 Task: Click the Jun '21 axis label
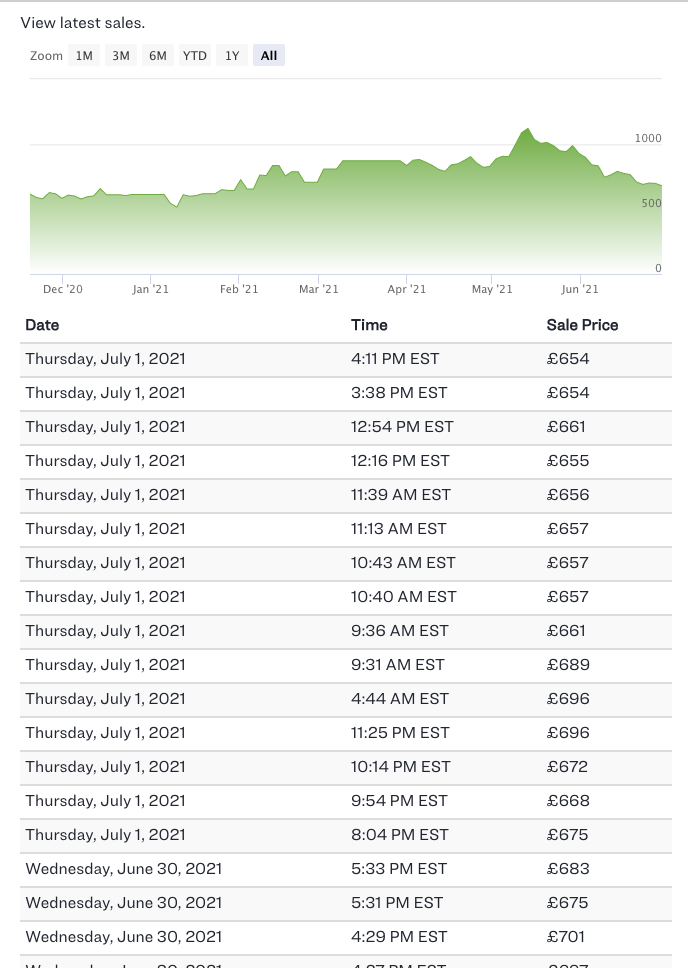pos(580,289)
